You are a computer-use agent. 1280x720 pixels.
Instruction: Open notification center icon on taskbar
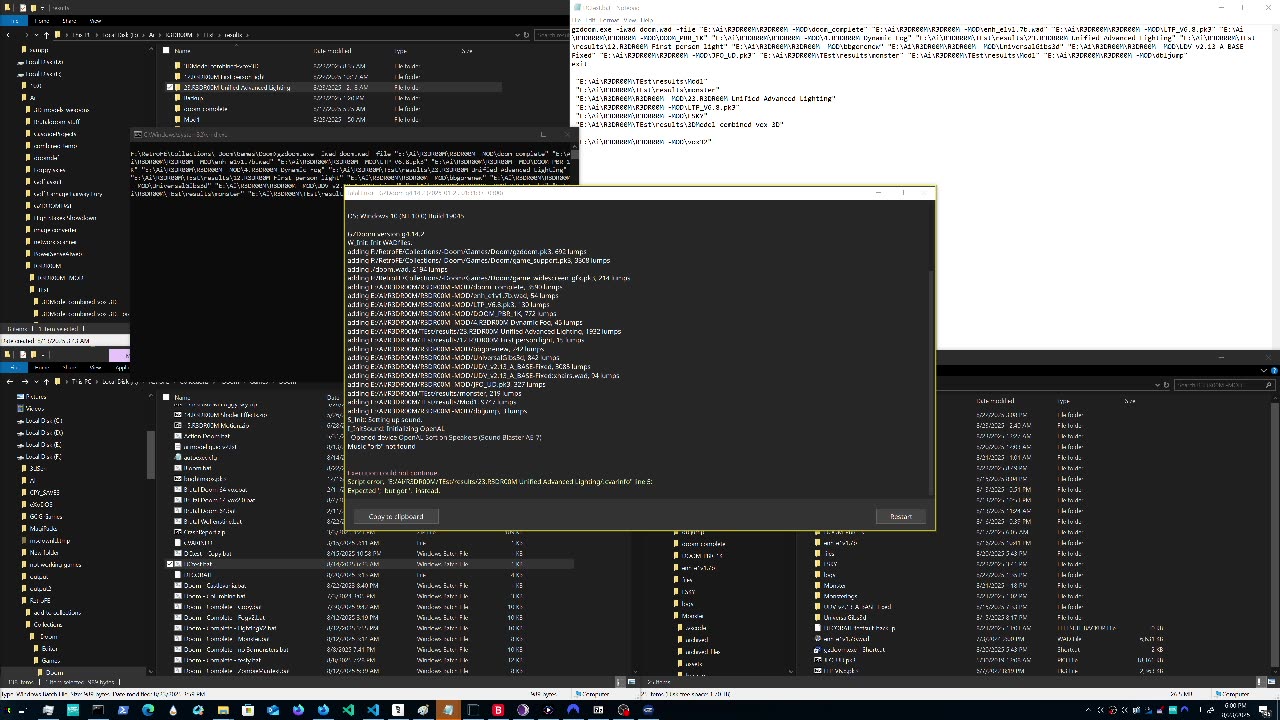click(x=1264, y=710)
